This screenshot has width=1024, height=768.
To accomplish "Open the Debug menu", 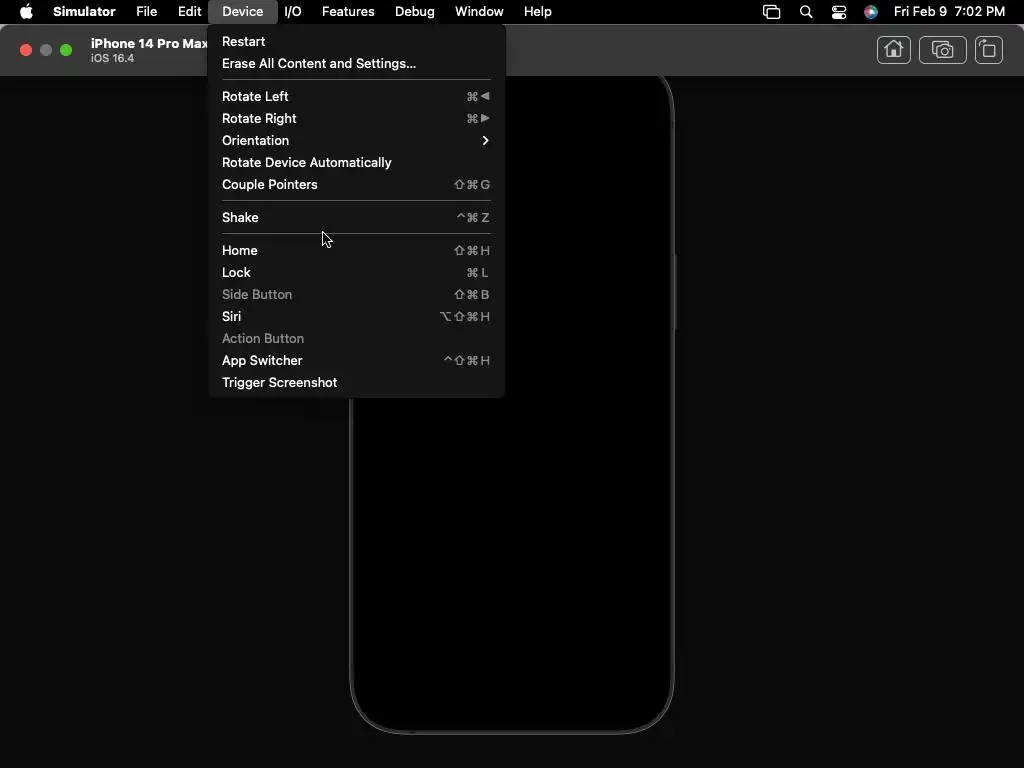I will click(415, 12).
